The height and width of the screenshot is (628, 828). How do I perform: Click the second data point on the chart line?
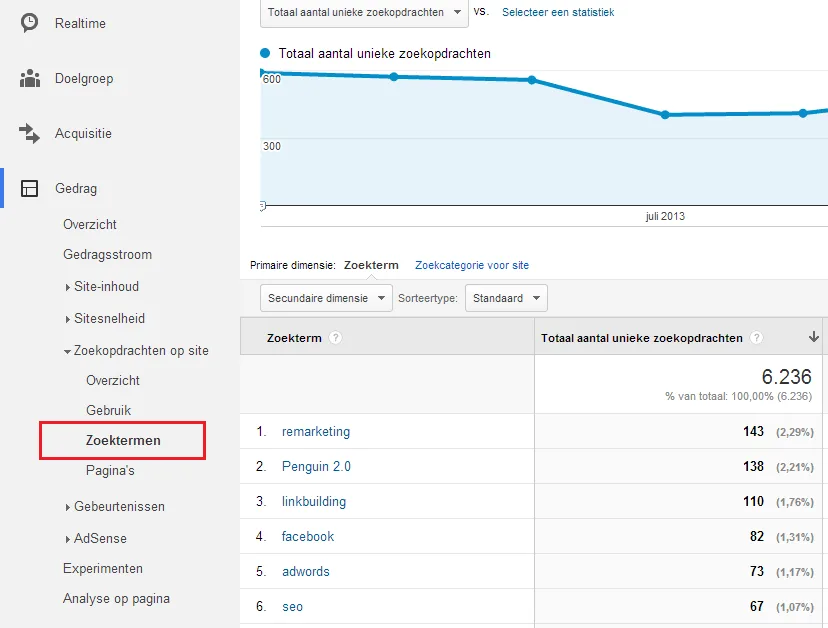pyautogui.click(x=394, y=77)
